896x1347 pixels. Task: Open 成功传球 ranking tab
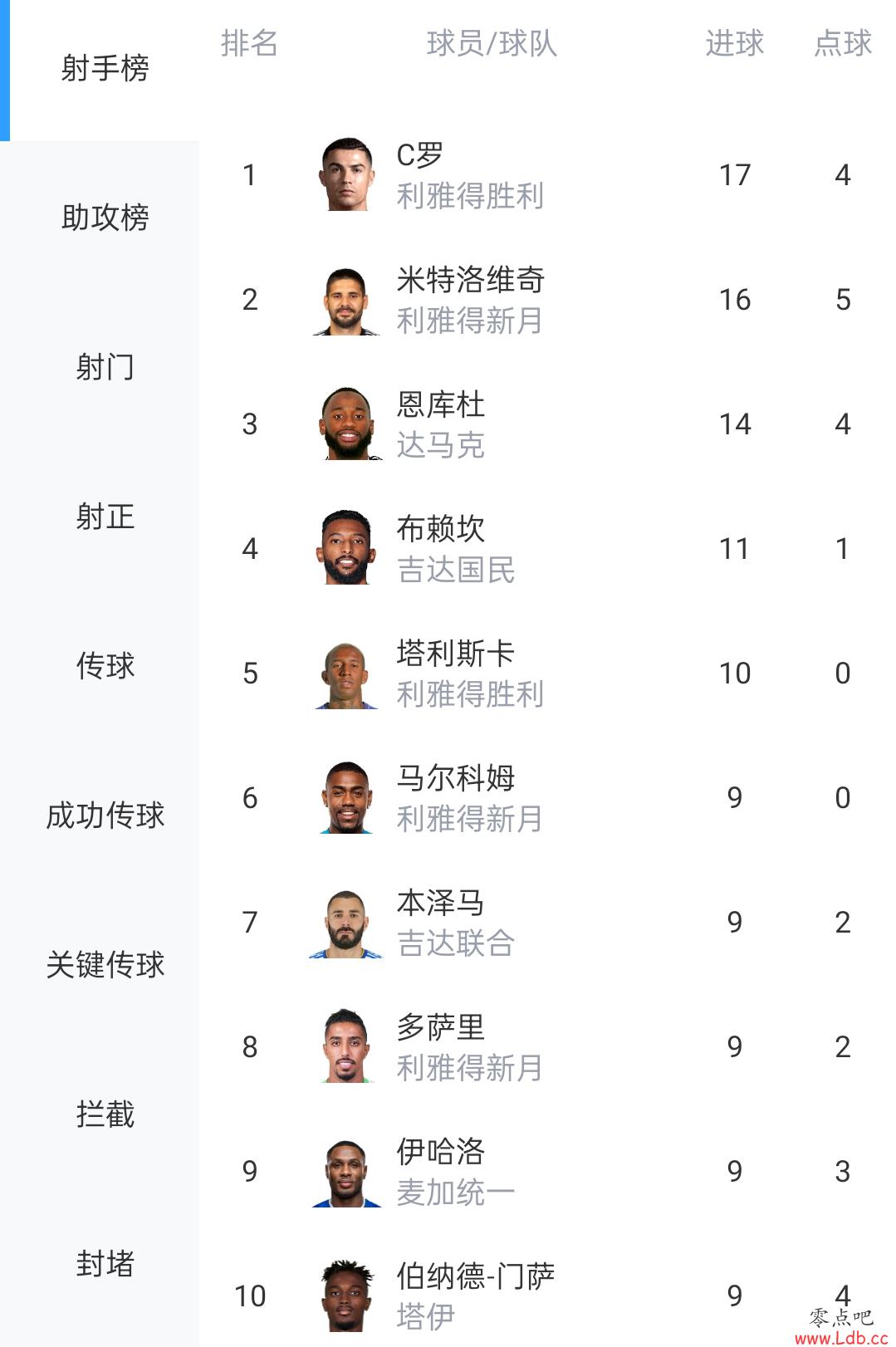(x=105, y=815)
